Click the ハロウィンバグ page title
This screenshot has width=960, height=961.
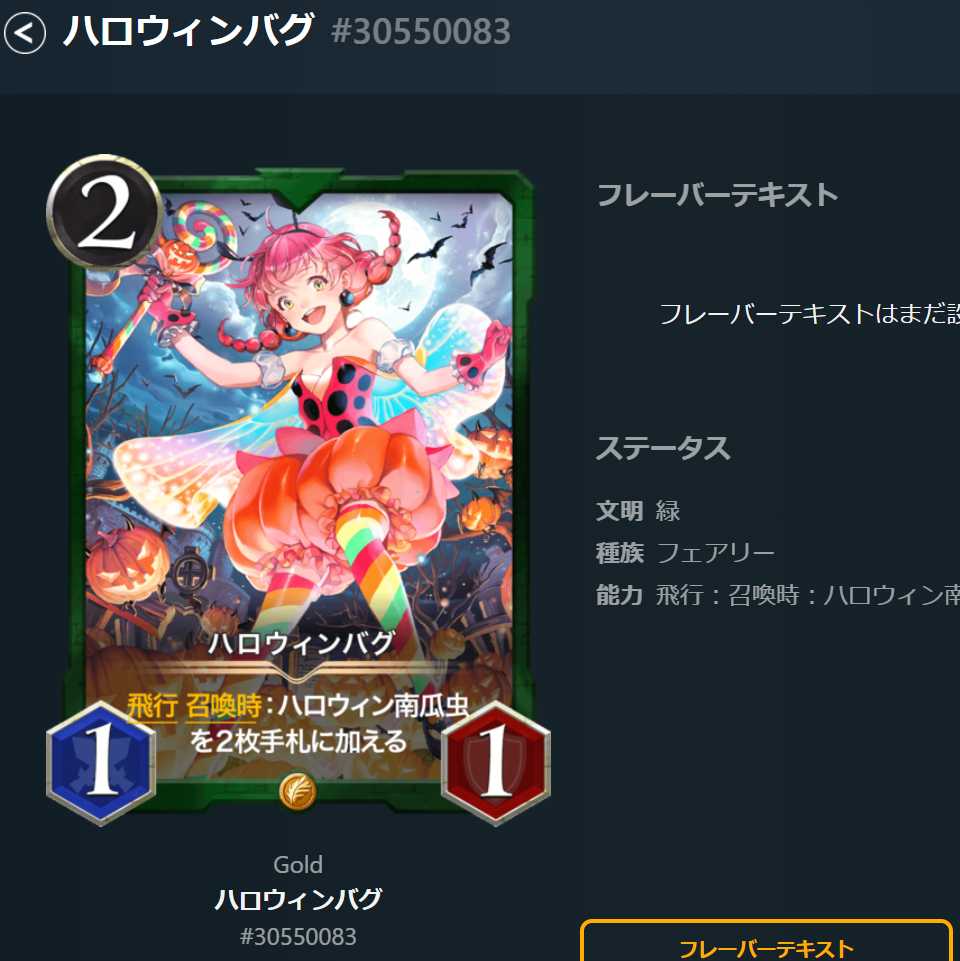click(x=188, y=31)
